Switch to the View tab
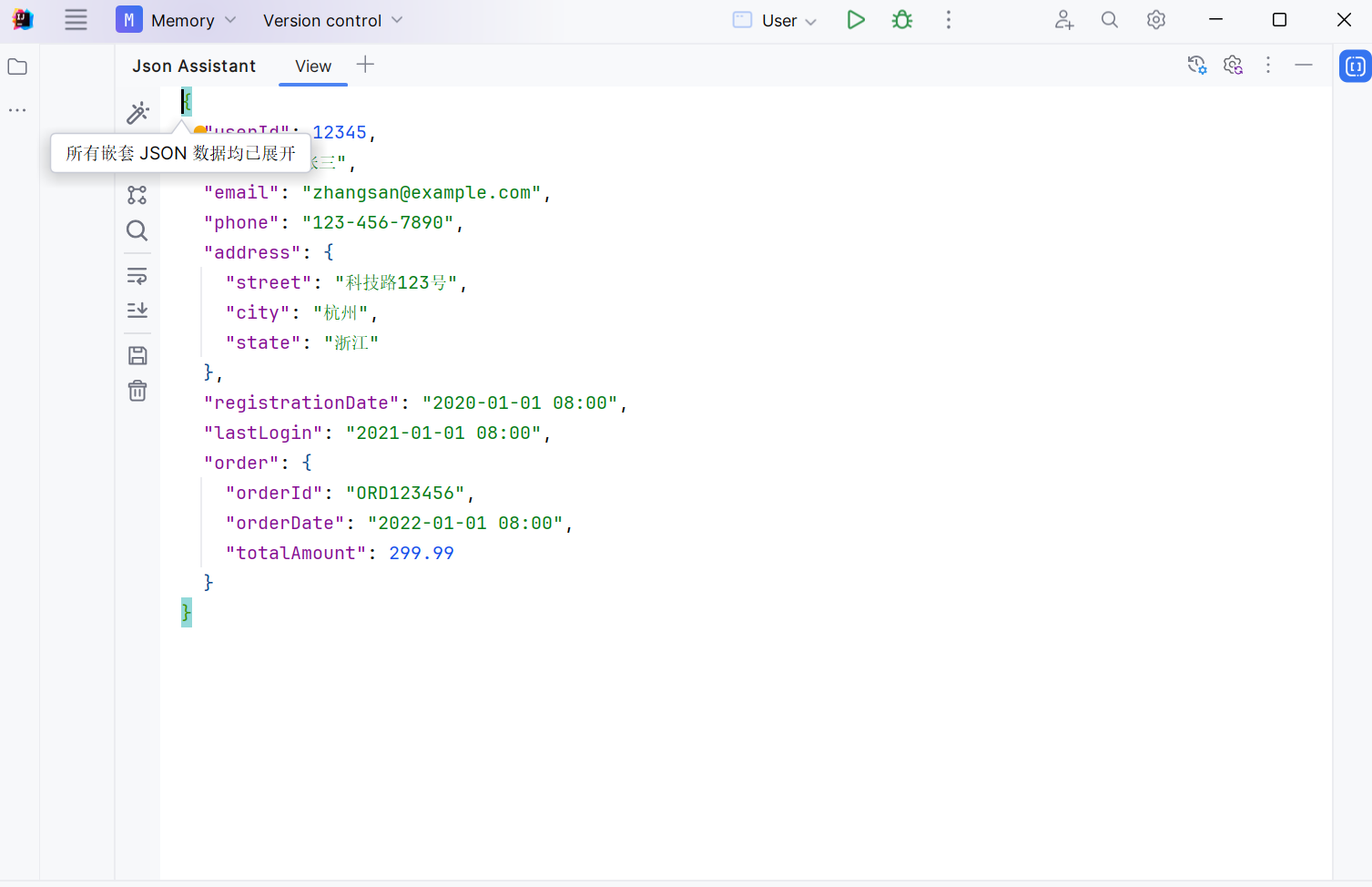Screen dimensions: 1372x887 [312, 66]
